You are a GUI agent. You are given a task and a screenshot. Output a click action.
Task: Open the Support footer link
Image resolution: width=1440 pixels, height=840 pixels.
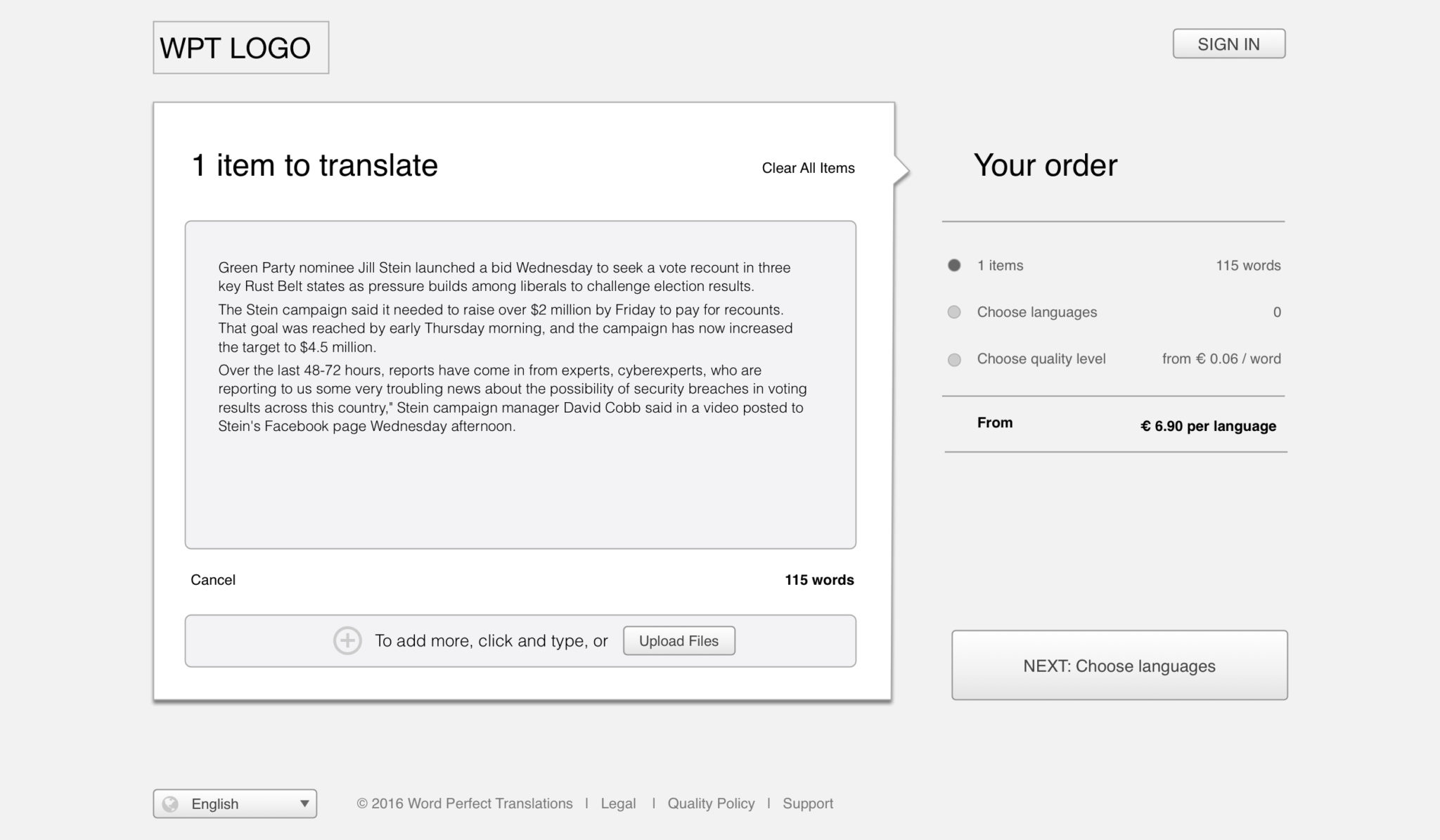click(807, 803)
